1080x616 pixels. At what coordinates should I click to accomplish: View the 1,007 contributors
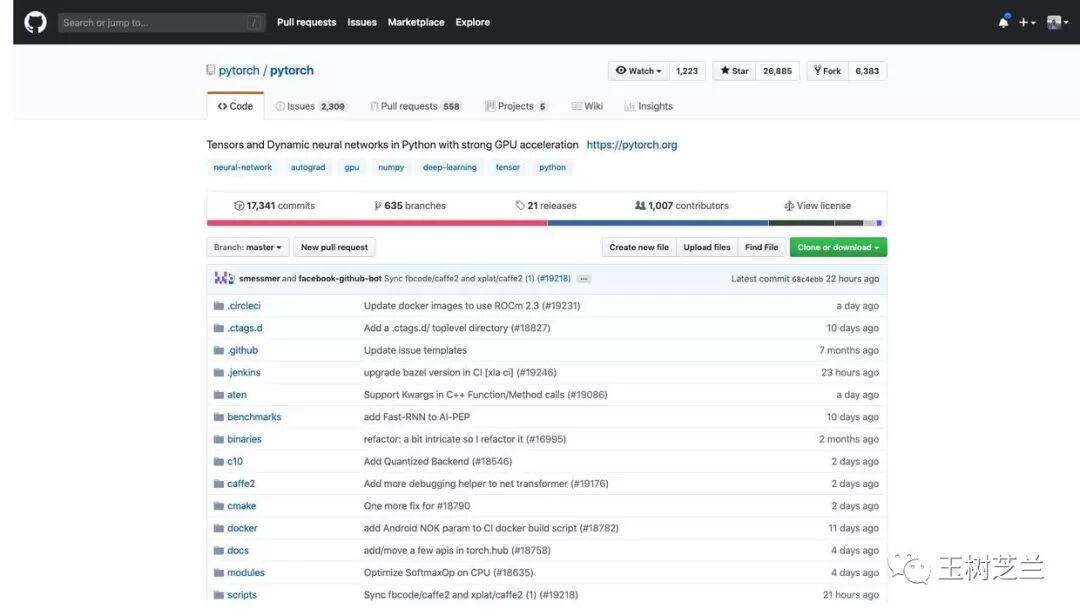[681, 205]
